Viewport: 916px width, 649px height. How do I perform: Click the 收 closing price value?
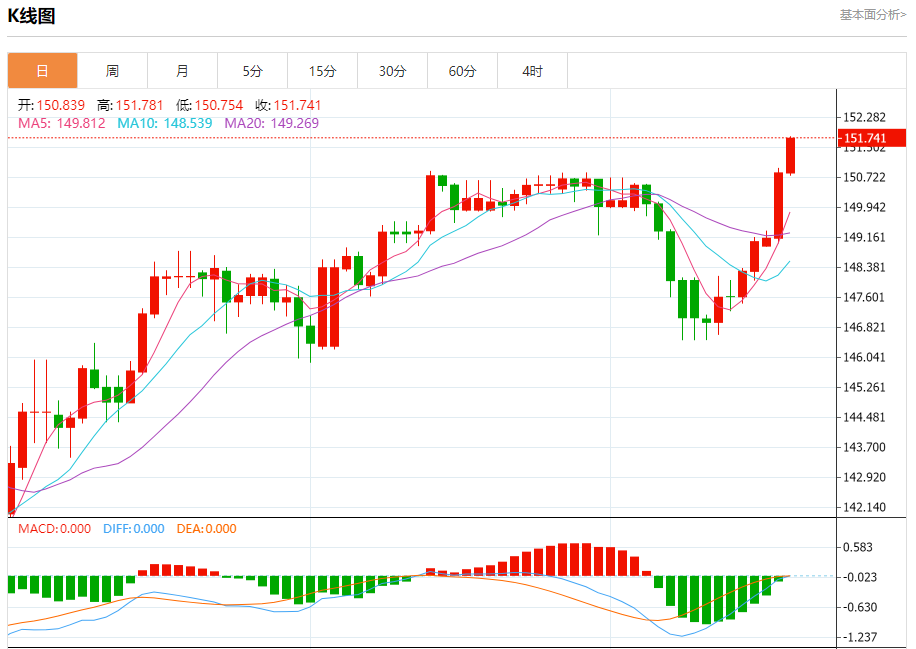tap(288, 105)
